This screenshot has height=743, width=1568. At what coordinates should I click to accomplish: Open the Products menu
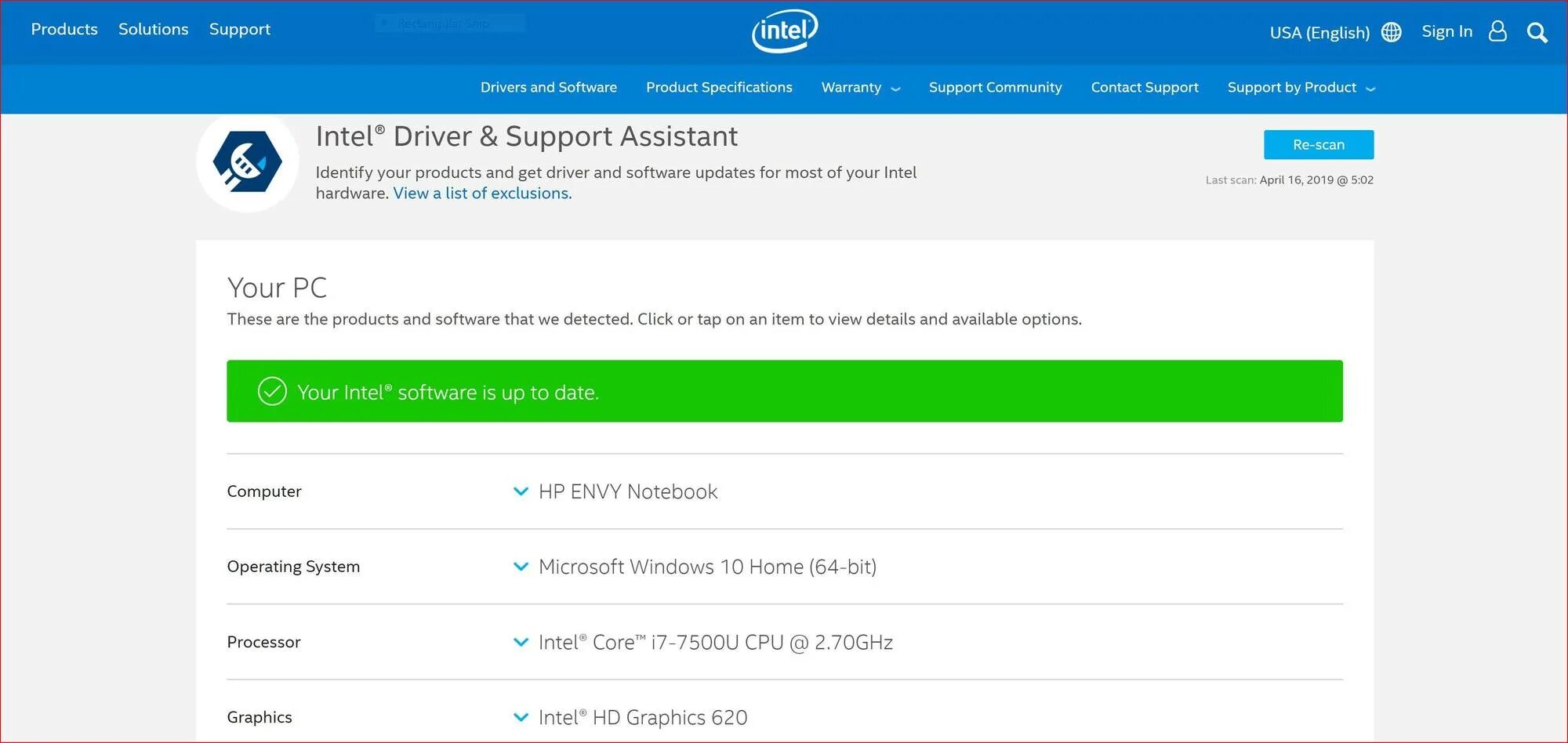(64, 29)
